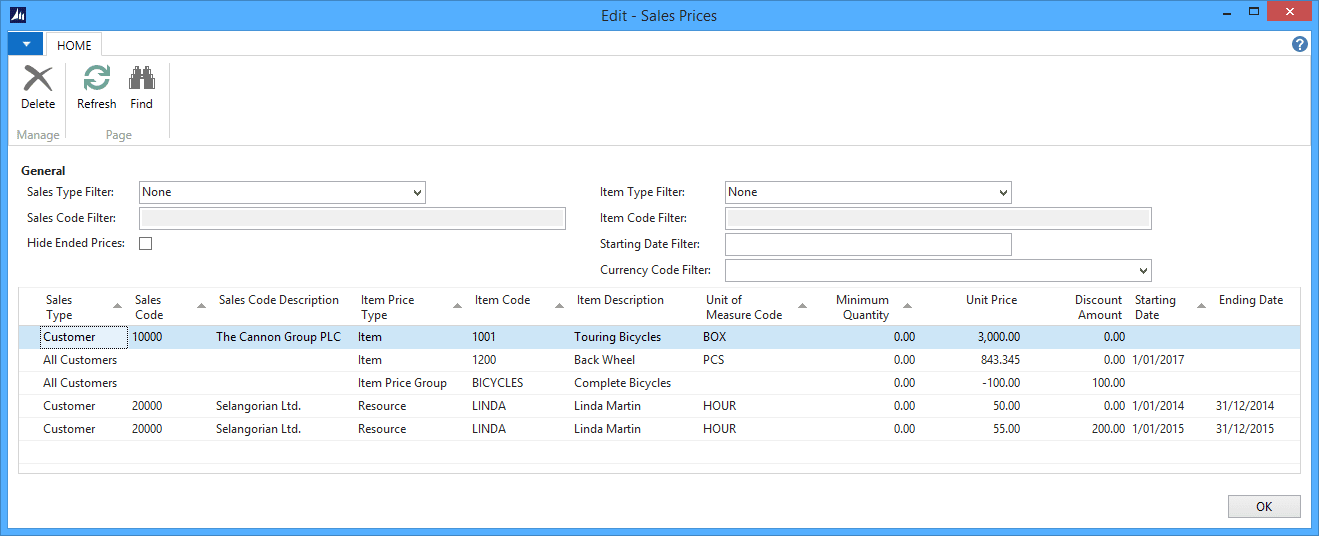This screenshot has width=1319, height=536.
Task: Click the 50.00 unit price cell
Action: pos(1006,406)
